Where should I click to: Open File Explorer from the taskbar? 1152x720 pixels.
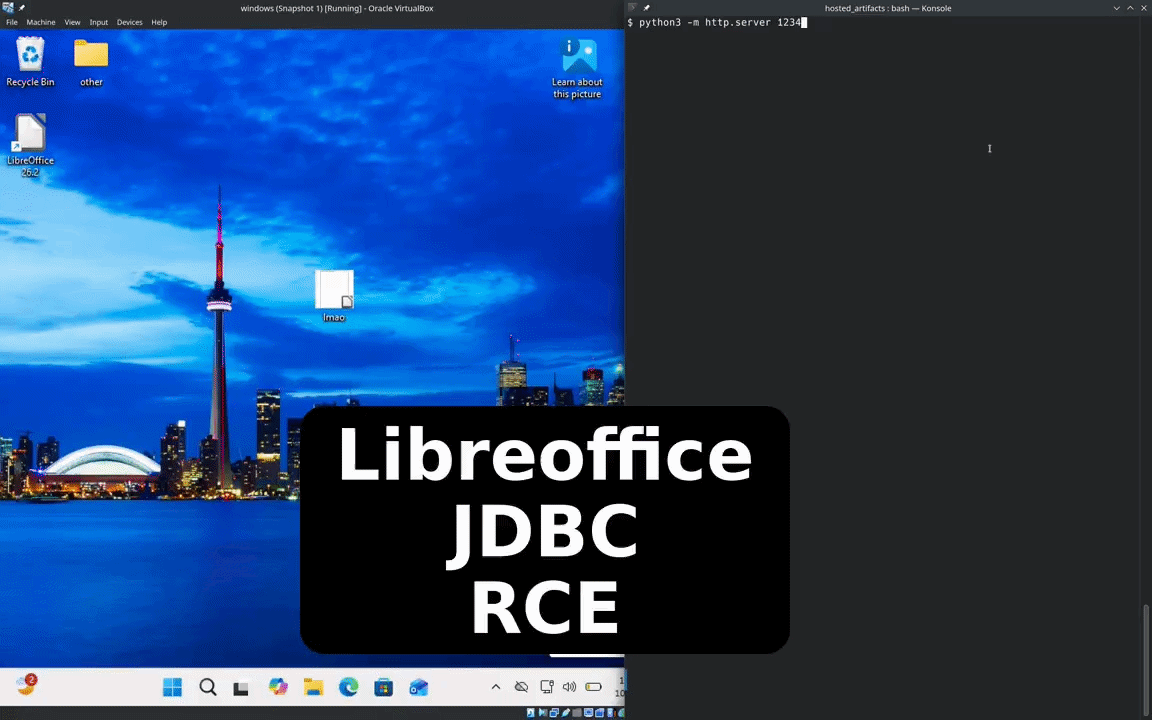tap(314, 687)
